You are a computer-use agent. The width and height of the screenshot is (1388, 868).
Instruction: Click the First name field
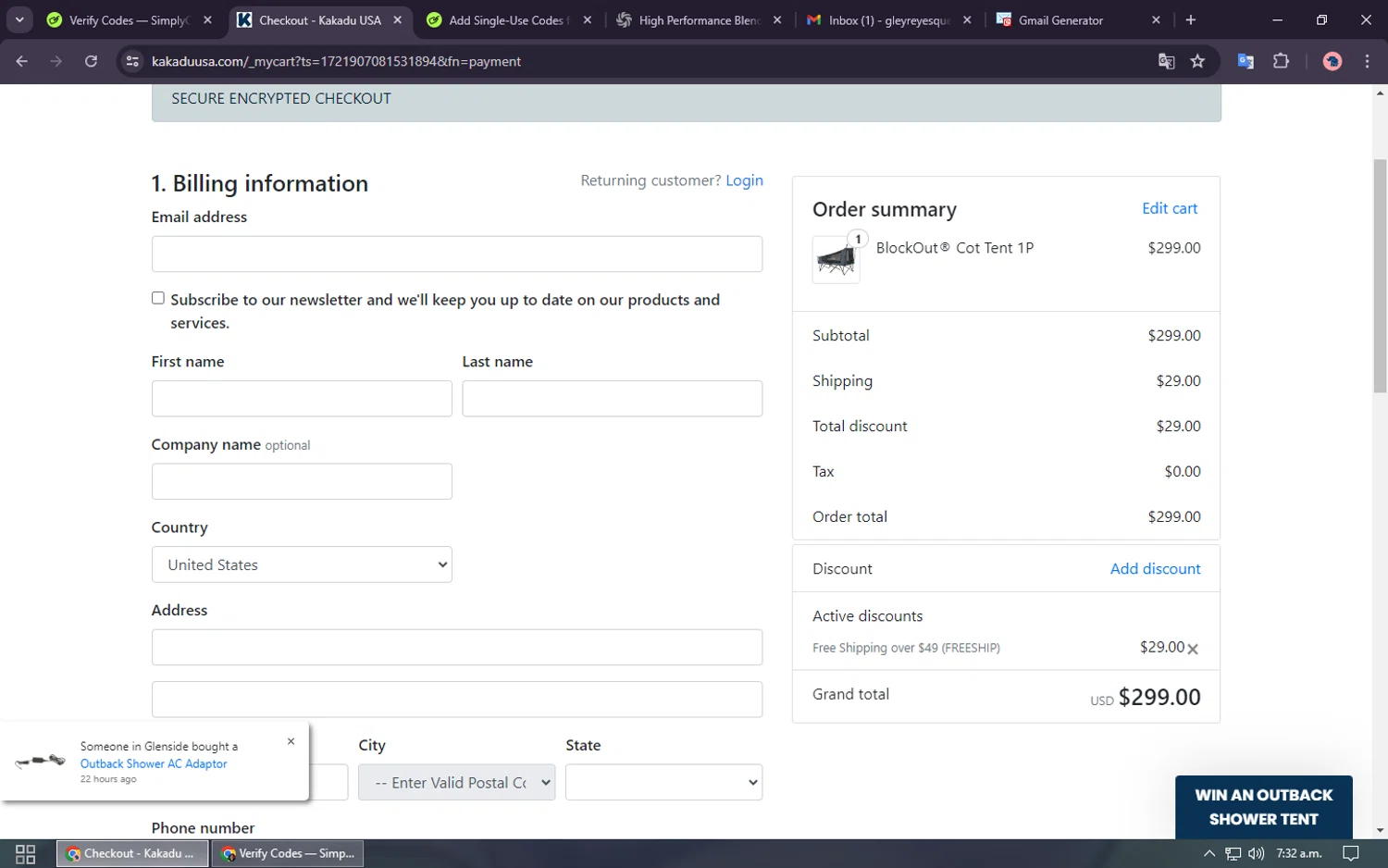(302, 398)
